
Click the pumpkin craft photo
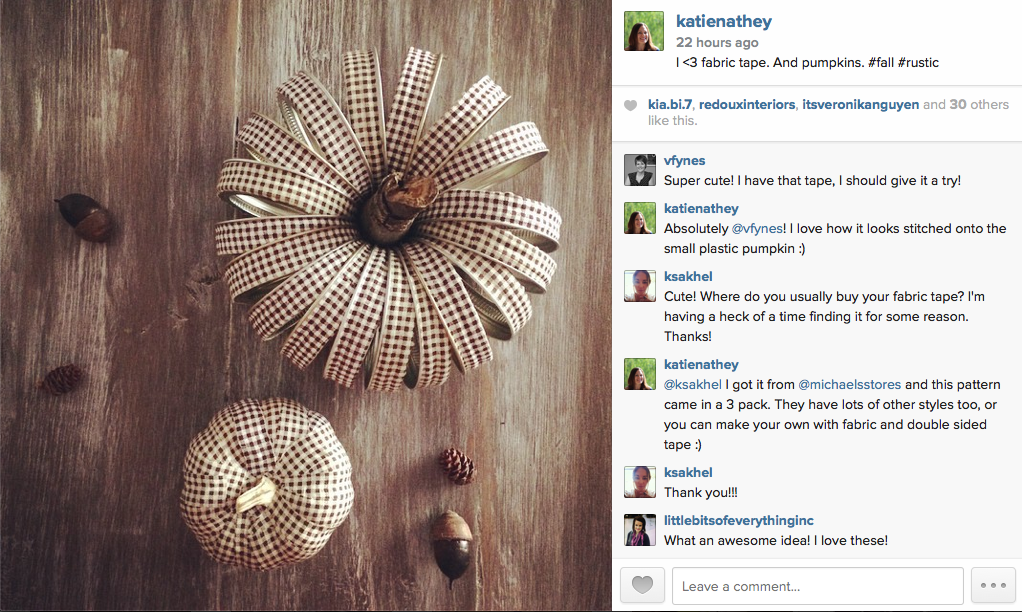[x=306, y=306]
